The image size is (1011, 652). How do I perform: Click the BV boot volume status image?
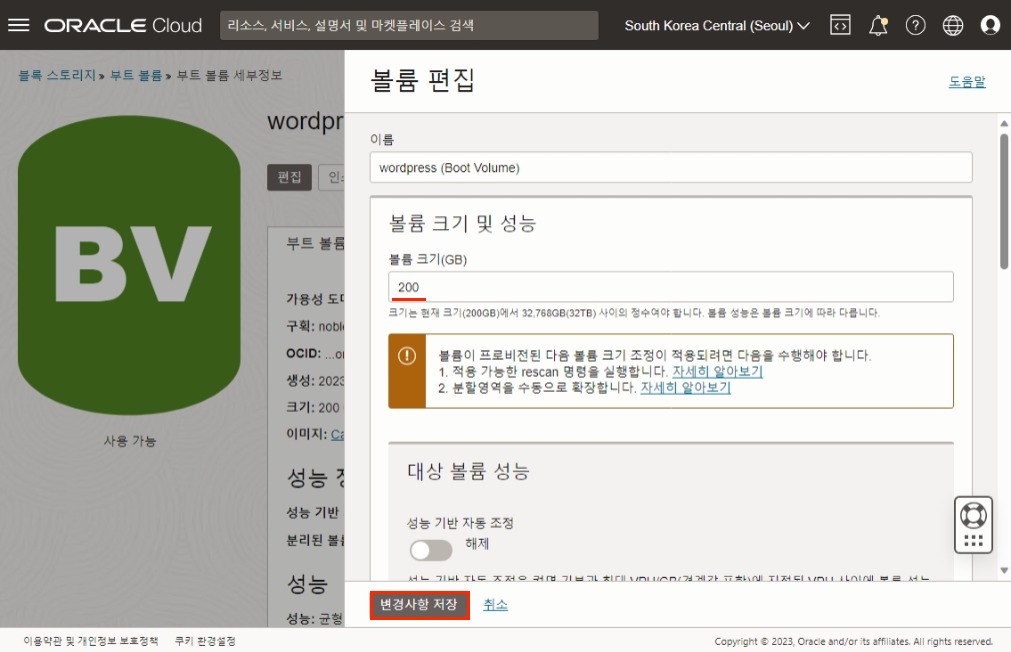[130, 264]
